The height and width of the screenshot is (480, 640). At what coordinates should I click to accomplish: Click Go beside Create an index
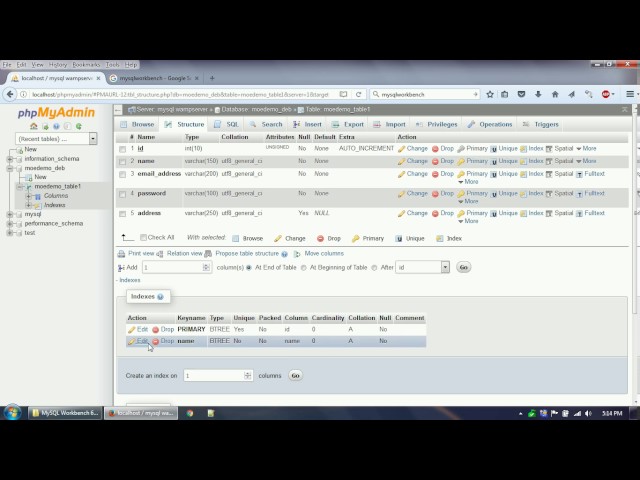pyautogui.click(x=295, y=376)
